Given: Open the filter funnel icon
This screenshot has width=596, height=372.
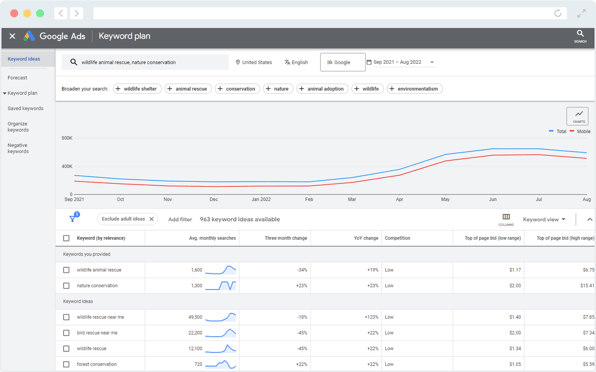Looking at the screenshot, I should click(73, 218).
